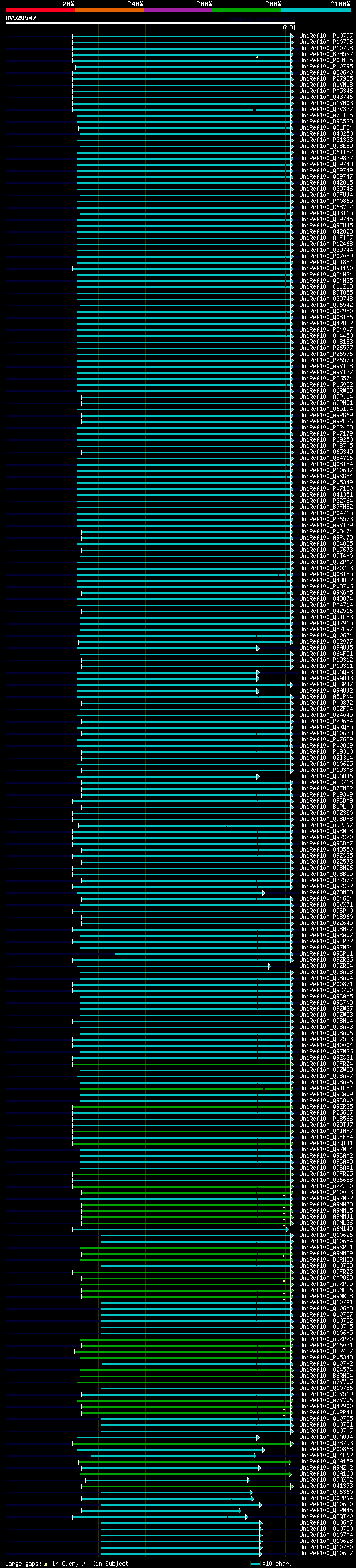The image size is (356, 1568).
Task: Click the arrowhead ending the Q2PW45 alignment
Action: (240, 1511)
